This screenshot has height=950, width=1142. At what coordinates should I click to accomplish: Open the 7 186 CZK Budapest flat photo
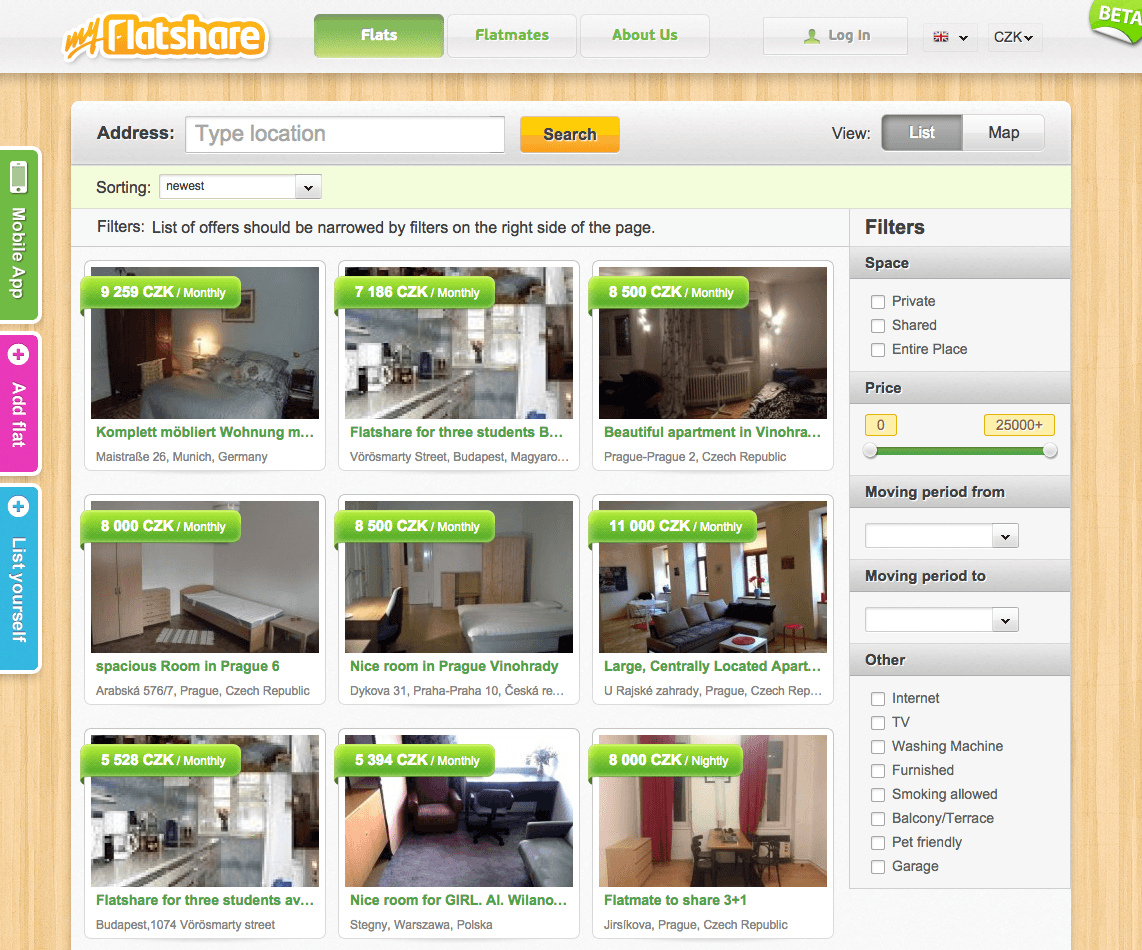tap(459, 343)
